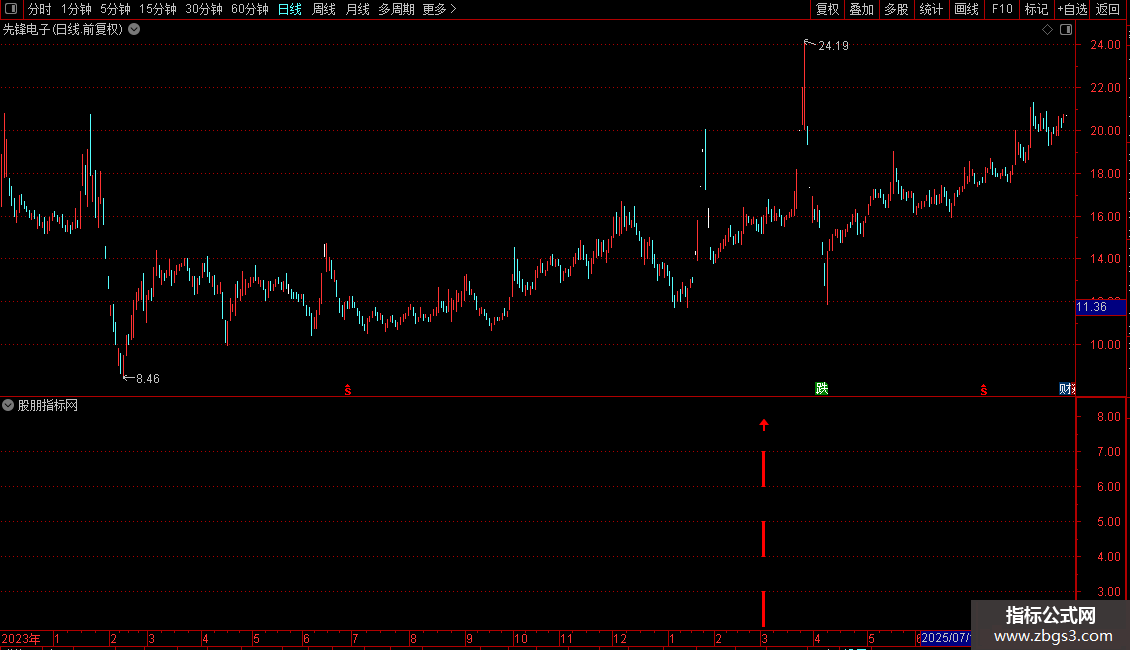
Task: Click the red S marker near July
Action: pyautogui.click(x=348, y=390)
